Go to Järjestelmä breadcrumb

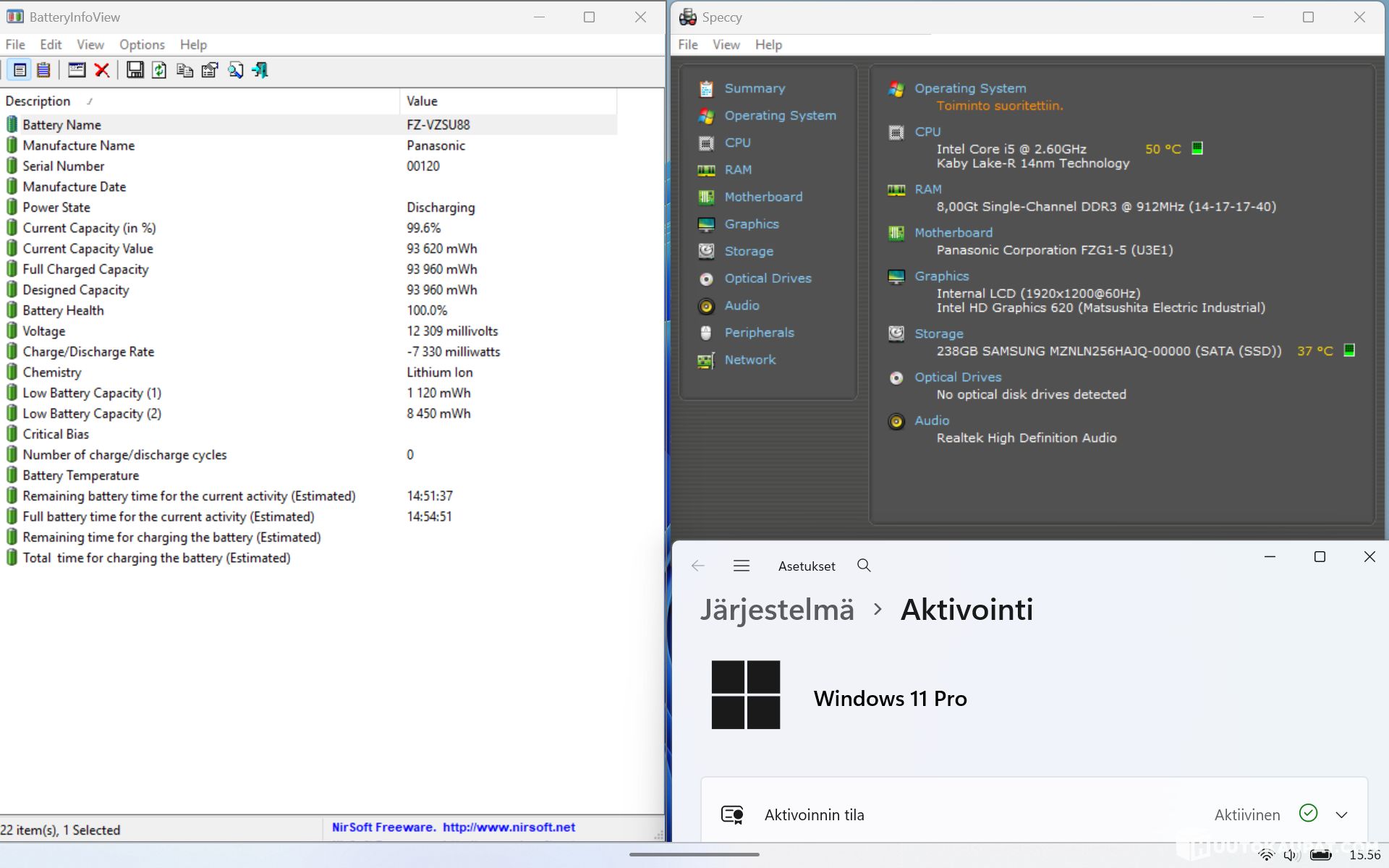(x=777, y=610)
